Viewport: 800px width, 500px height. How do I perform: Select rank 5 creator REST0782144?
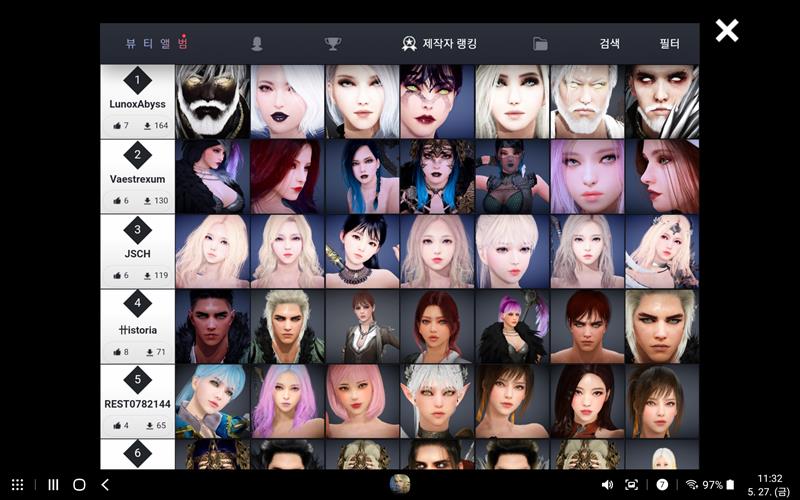pyautogui.click(x=137, y=401)
